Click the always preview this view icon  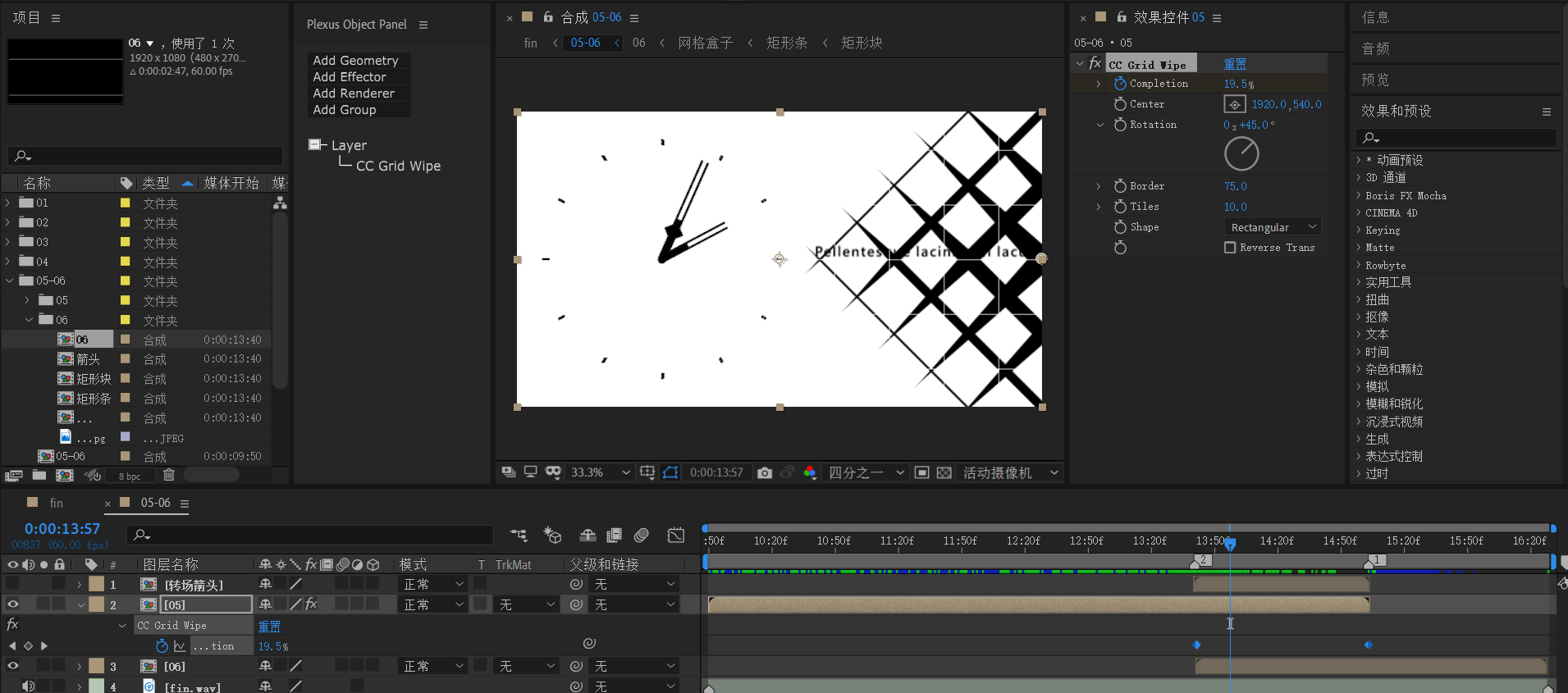[x=508, y=472]
